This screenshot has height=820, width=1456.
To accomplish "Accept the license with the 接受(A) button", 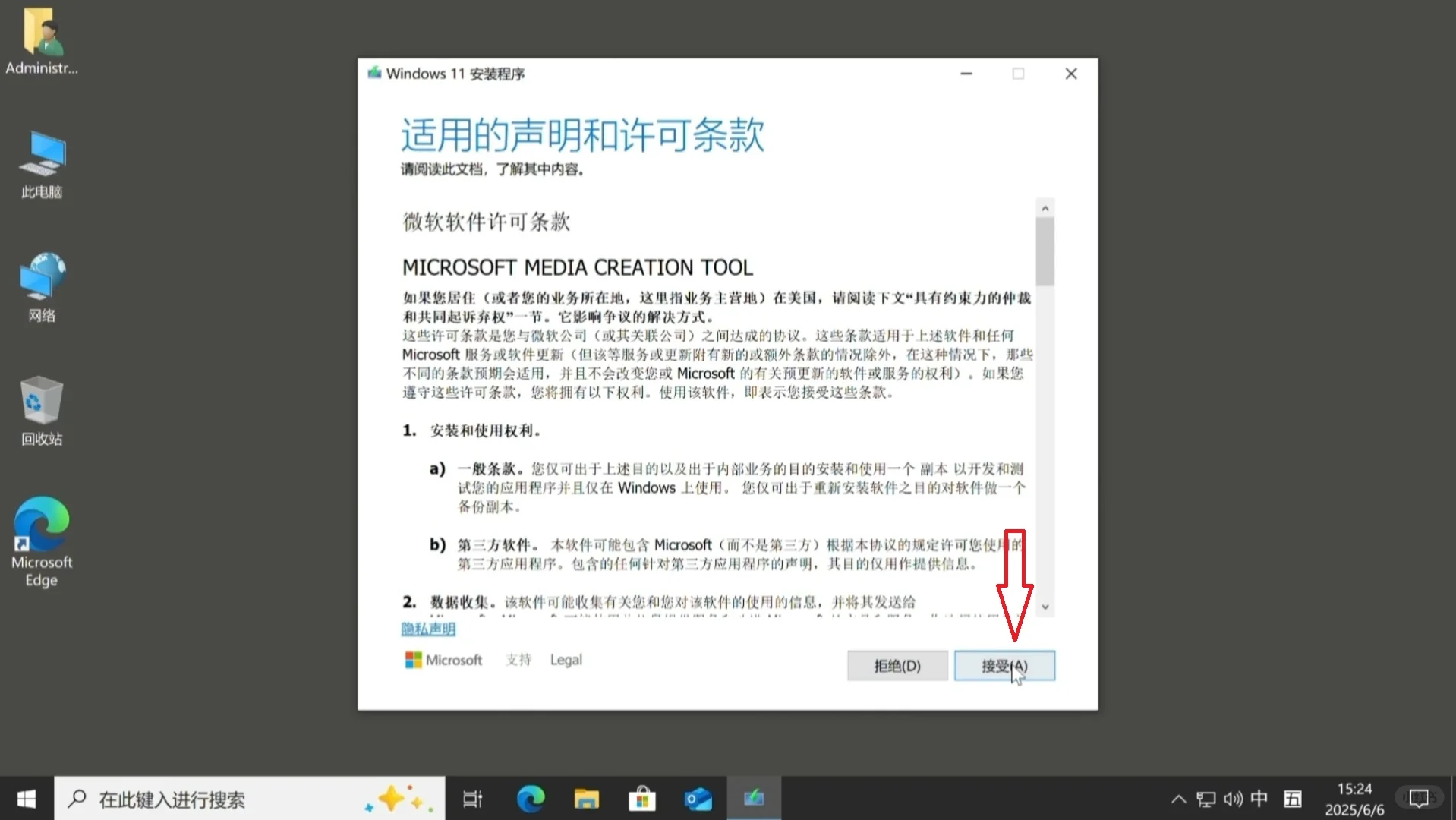I will click(x=1004, y=665).
